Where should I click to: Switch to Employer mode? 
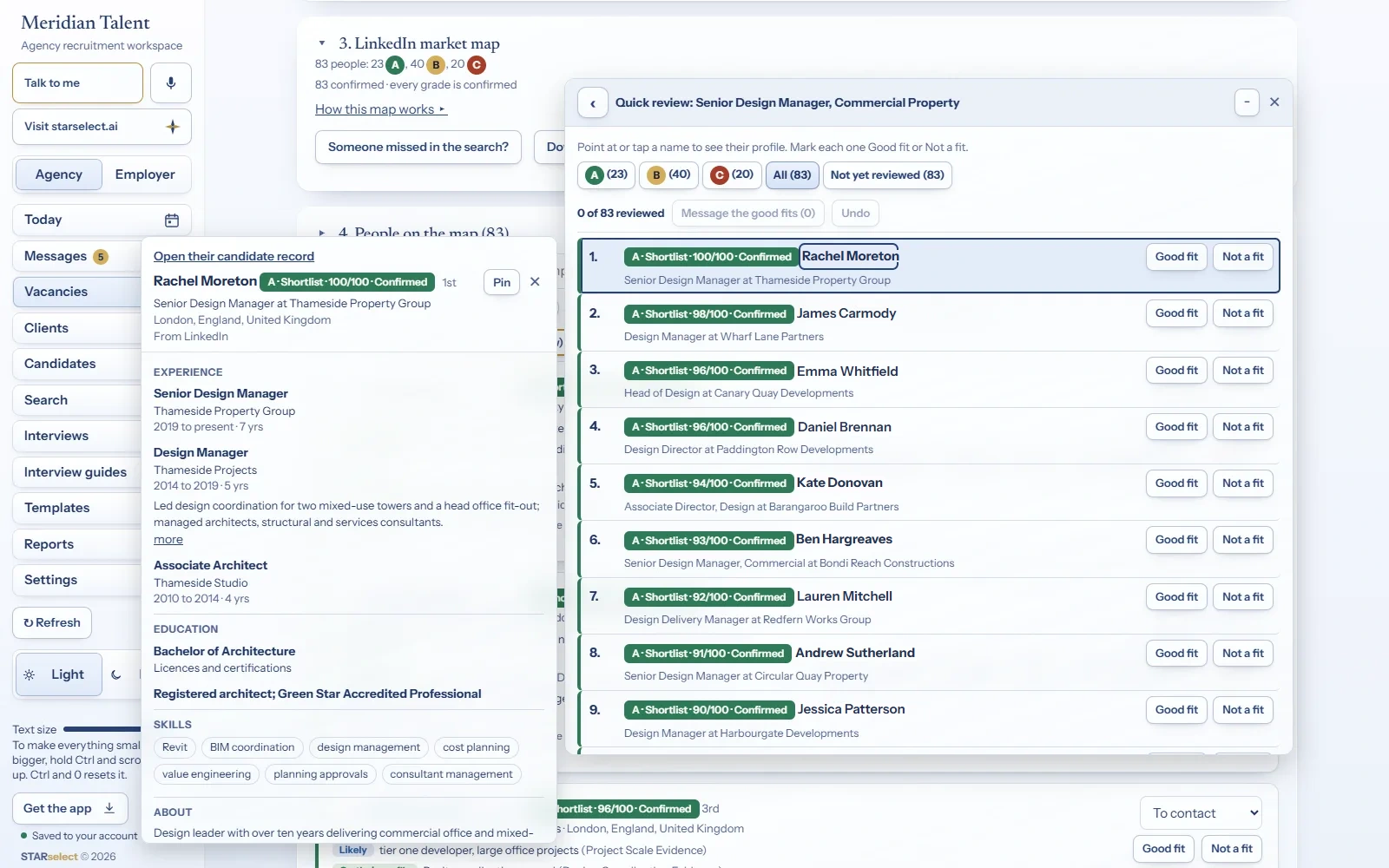[x=145, y=174]
